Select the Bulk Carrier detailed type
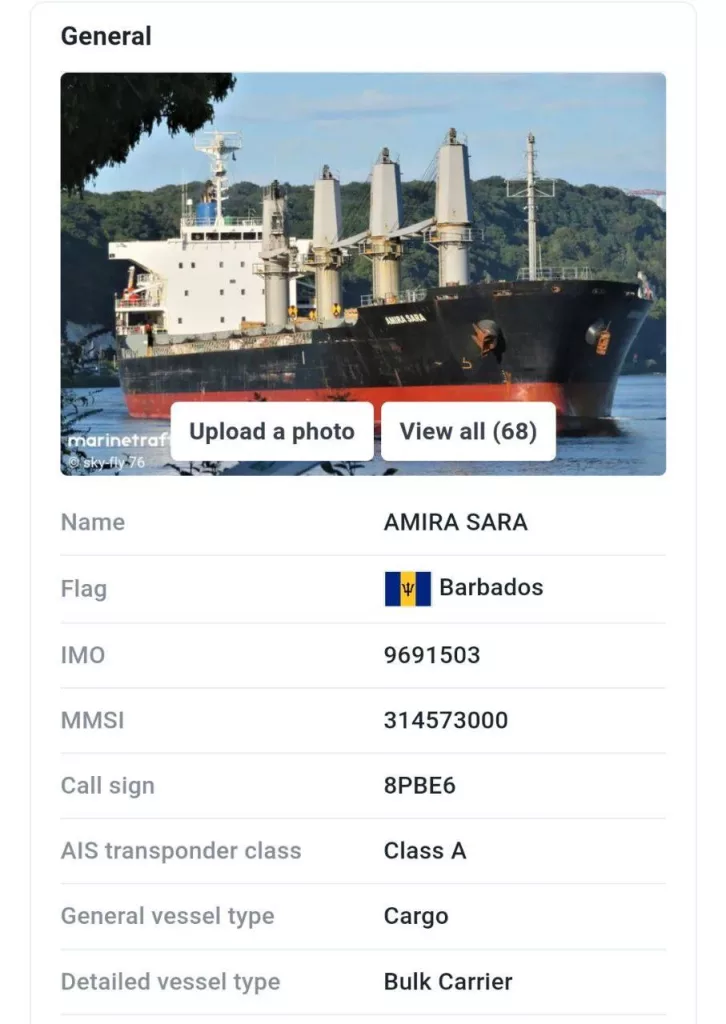The image size is (726, 1024). click(448, 982)
